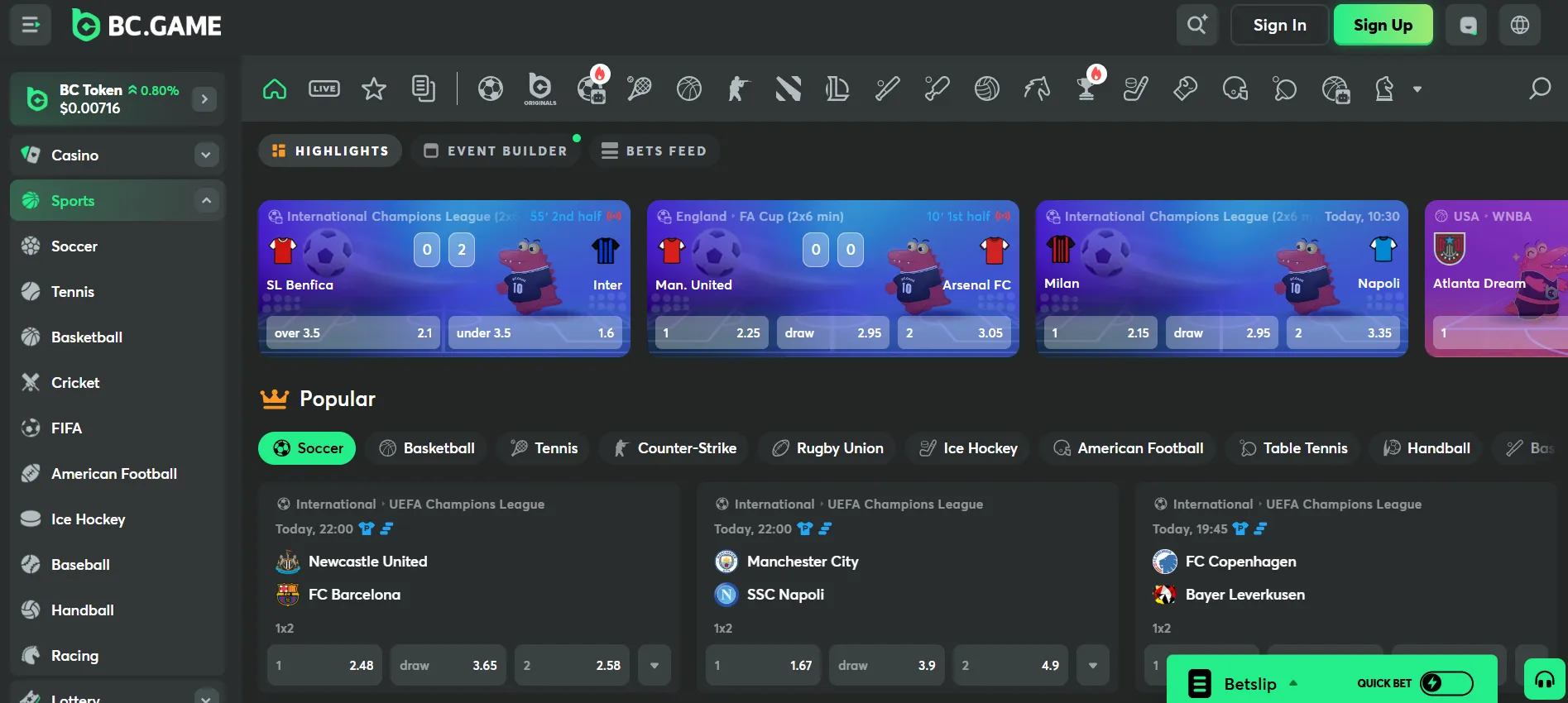The width and height of the screenshot is (1568, 703).
Task: Select the Basketball popular filter
Action: [x=427, y=448]
